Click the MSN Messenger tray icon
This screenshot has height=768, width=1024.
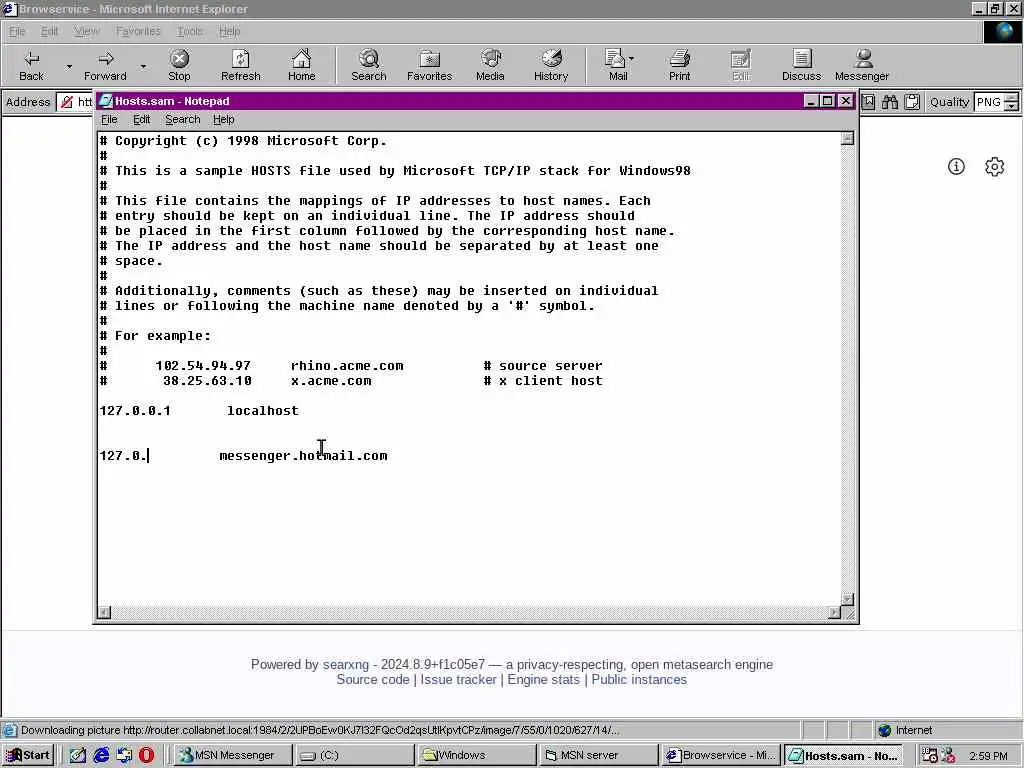pyautogui.click(x=948, y=755)
